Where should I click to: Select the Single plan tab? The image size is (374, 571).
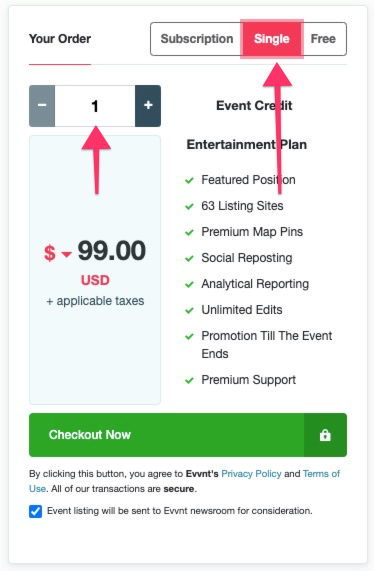pyautogui.click(x=272, y=39)
